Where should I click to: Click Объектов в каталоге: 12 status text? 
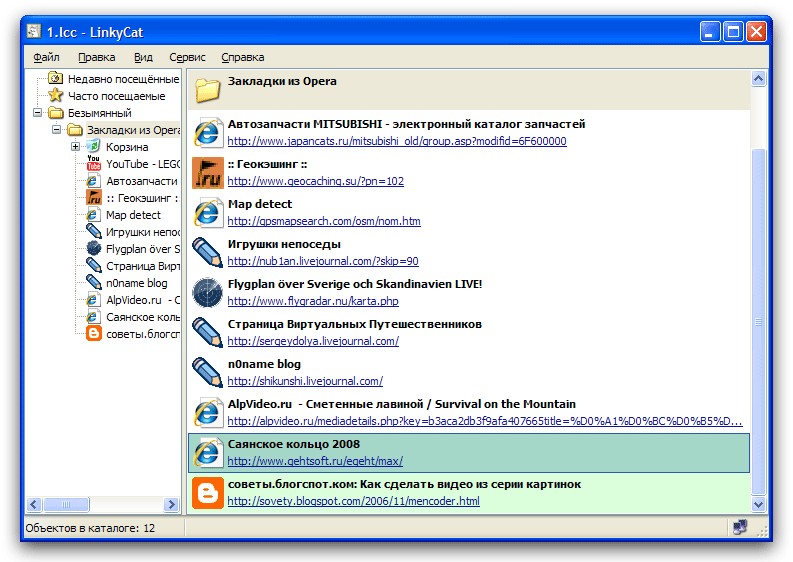(x=90, y=528)
